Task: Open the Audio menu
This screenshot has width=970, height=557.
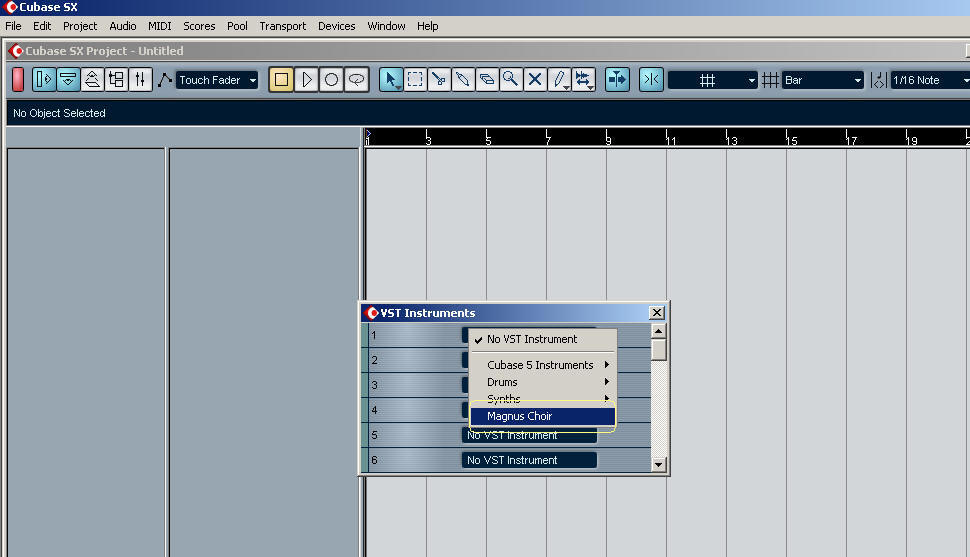Action: click(122, 26)
